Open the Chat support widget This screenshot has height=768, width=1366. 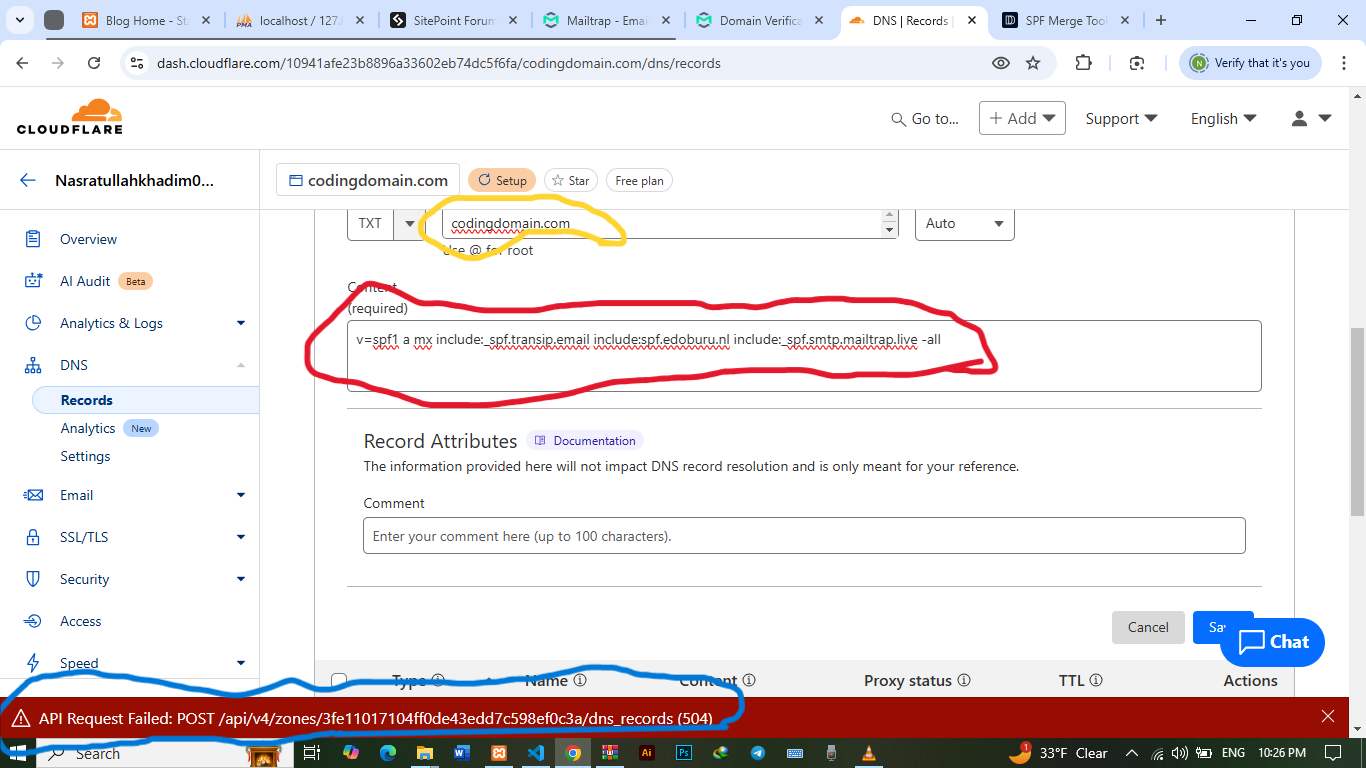coord(1272,642)
